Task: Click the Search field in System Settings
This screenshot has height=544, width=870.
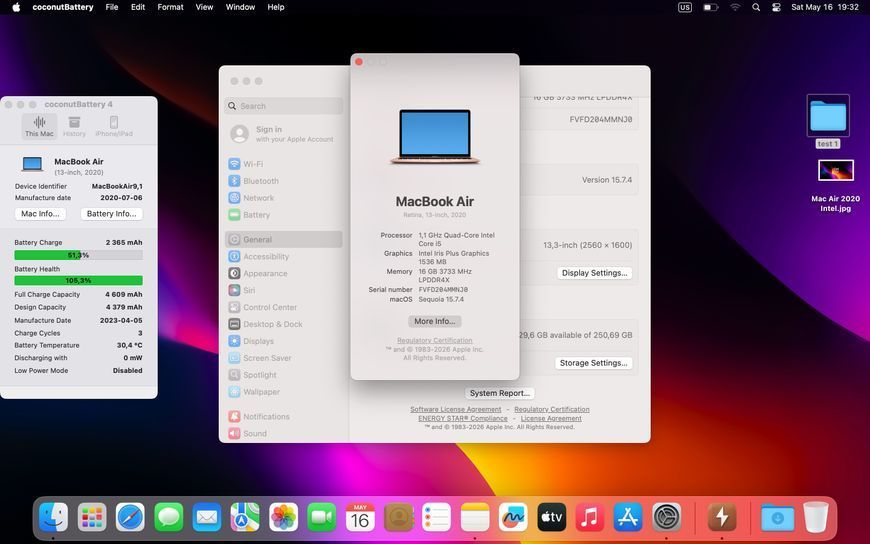Action: click(x=284, y=106)
